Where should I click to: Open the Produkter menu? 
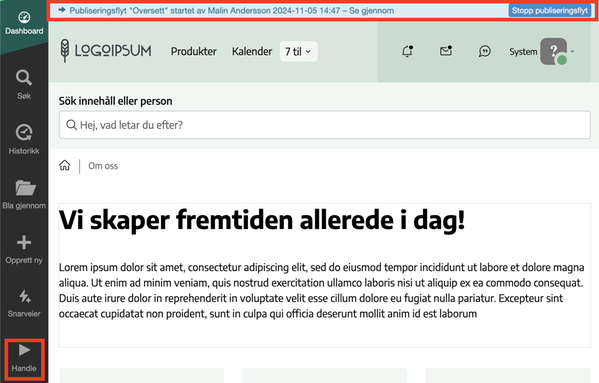click(x=194, y=51)
